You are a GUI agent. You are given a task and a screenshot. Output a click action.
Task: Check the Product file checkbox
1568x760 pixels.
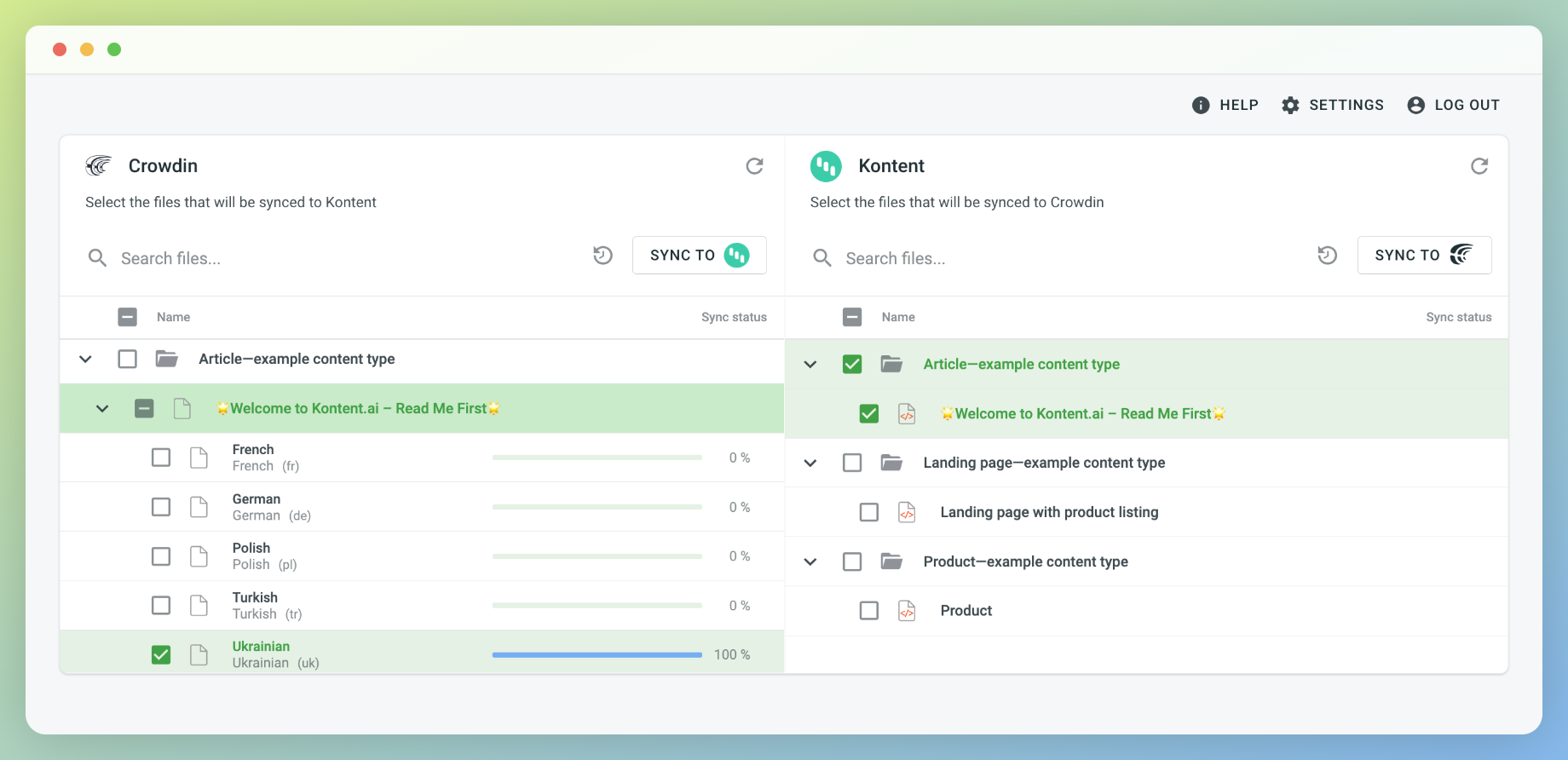[x=869, y=611]
